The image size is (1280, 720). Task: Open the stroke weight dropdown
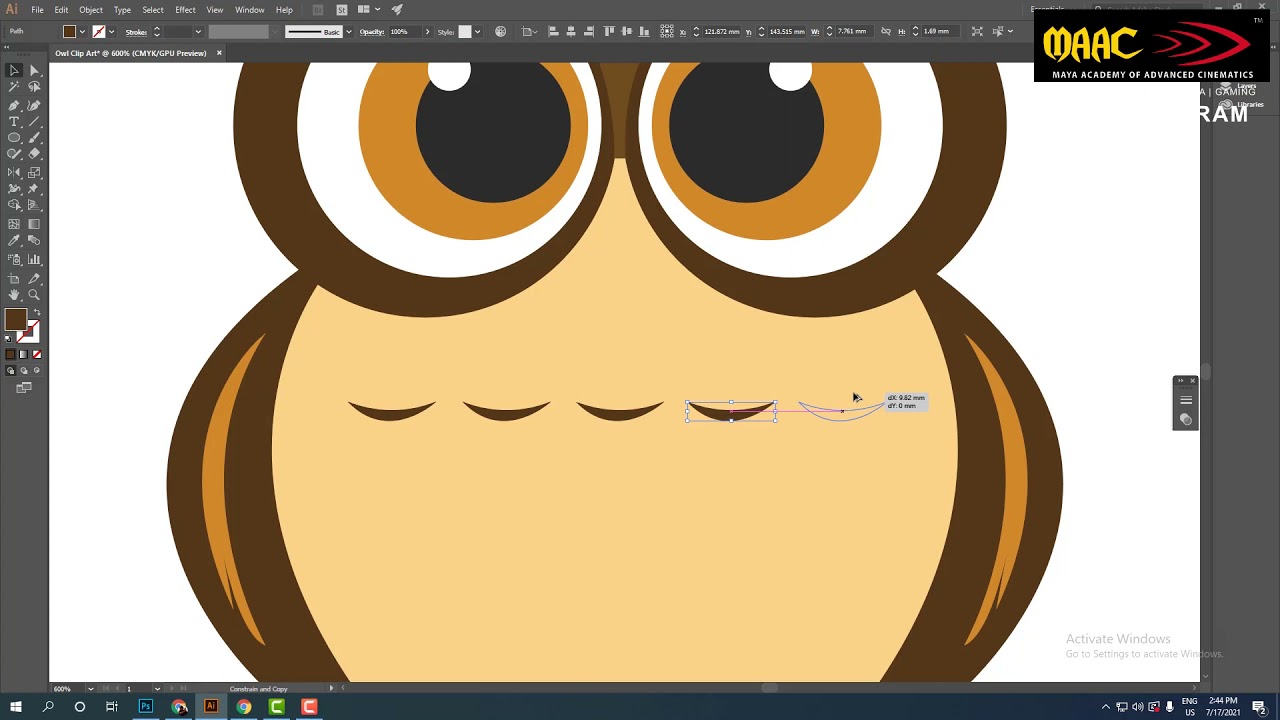(x=197, y=32)
